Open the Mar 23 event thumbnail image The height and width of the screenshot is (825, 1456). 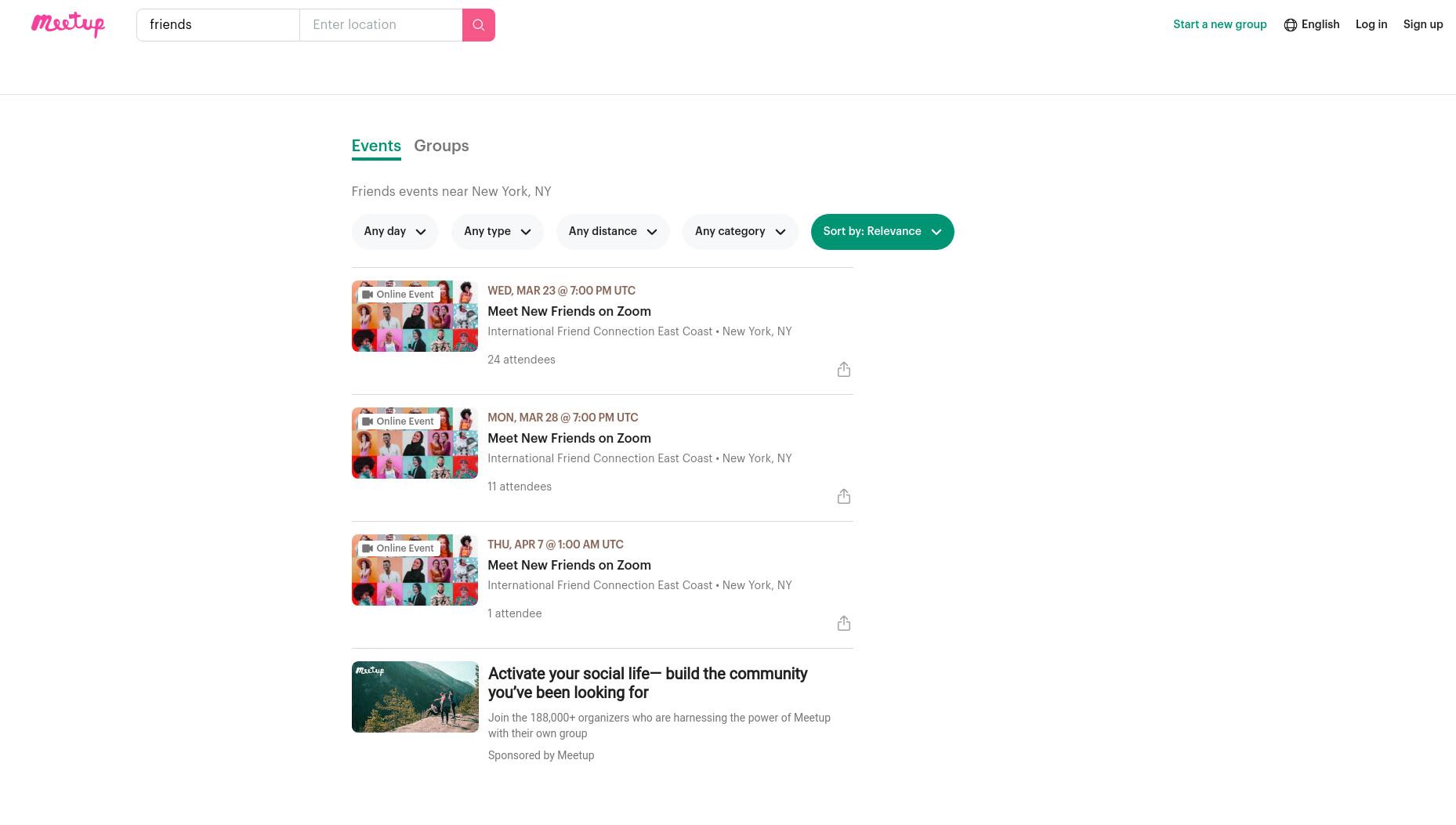(x=415, y=317)
